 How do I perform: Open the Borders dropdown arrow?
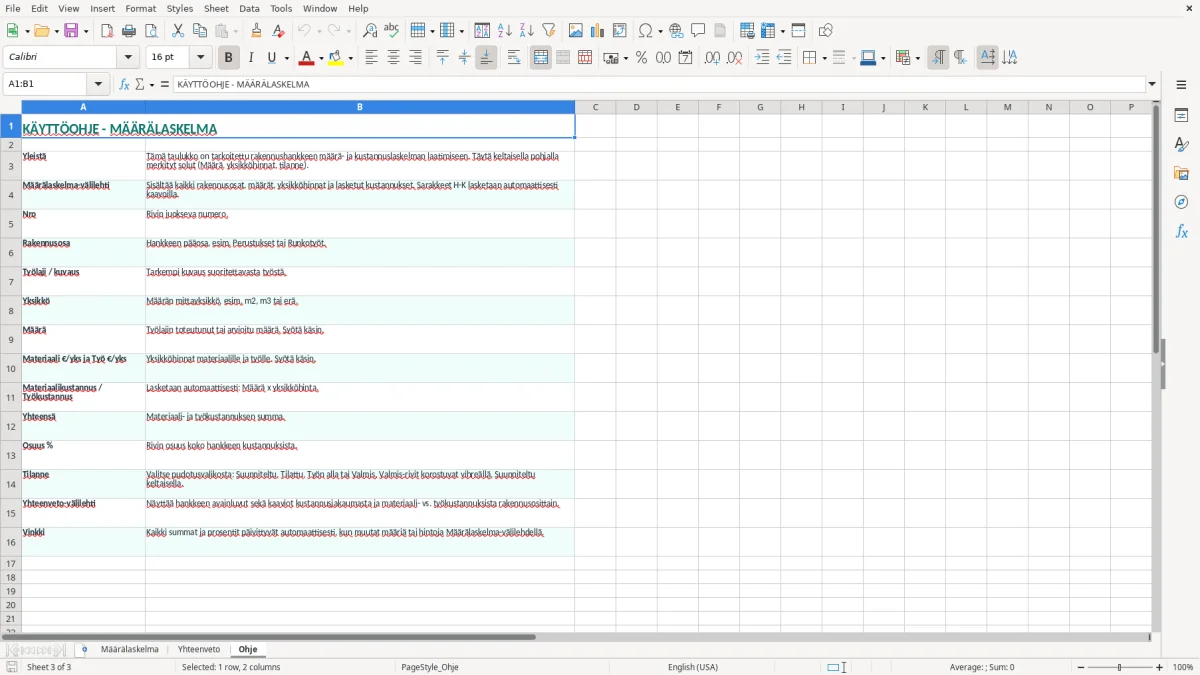click(x=823, y=58)
